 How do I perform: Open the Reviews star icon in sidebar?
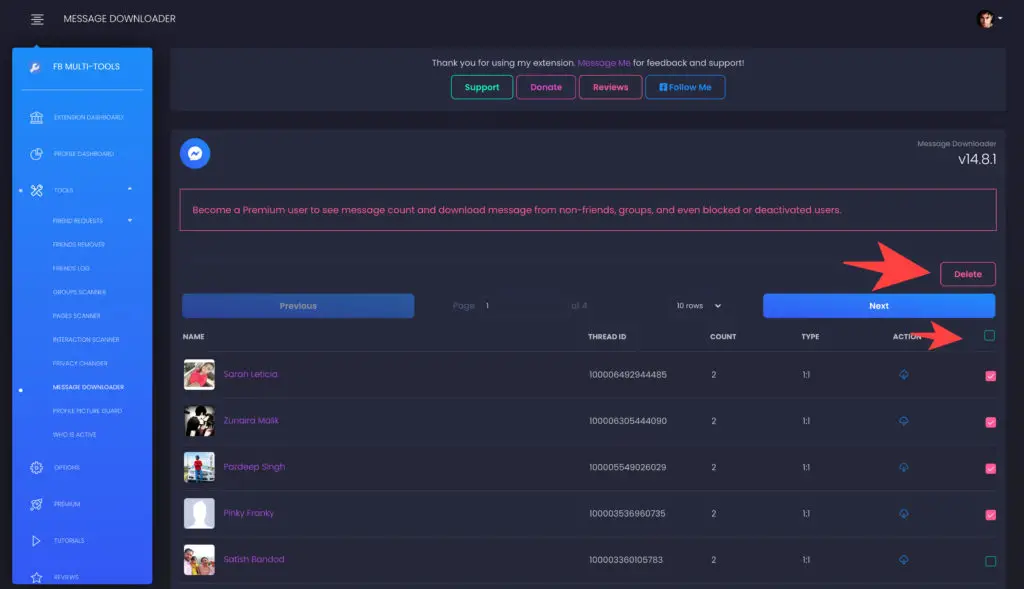click(x=37, y=577)
